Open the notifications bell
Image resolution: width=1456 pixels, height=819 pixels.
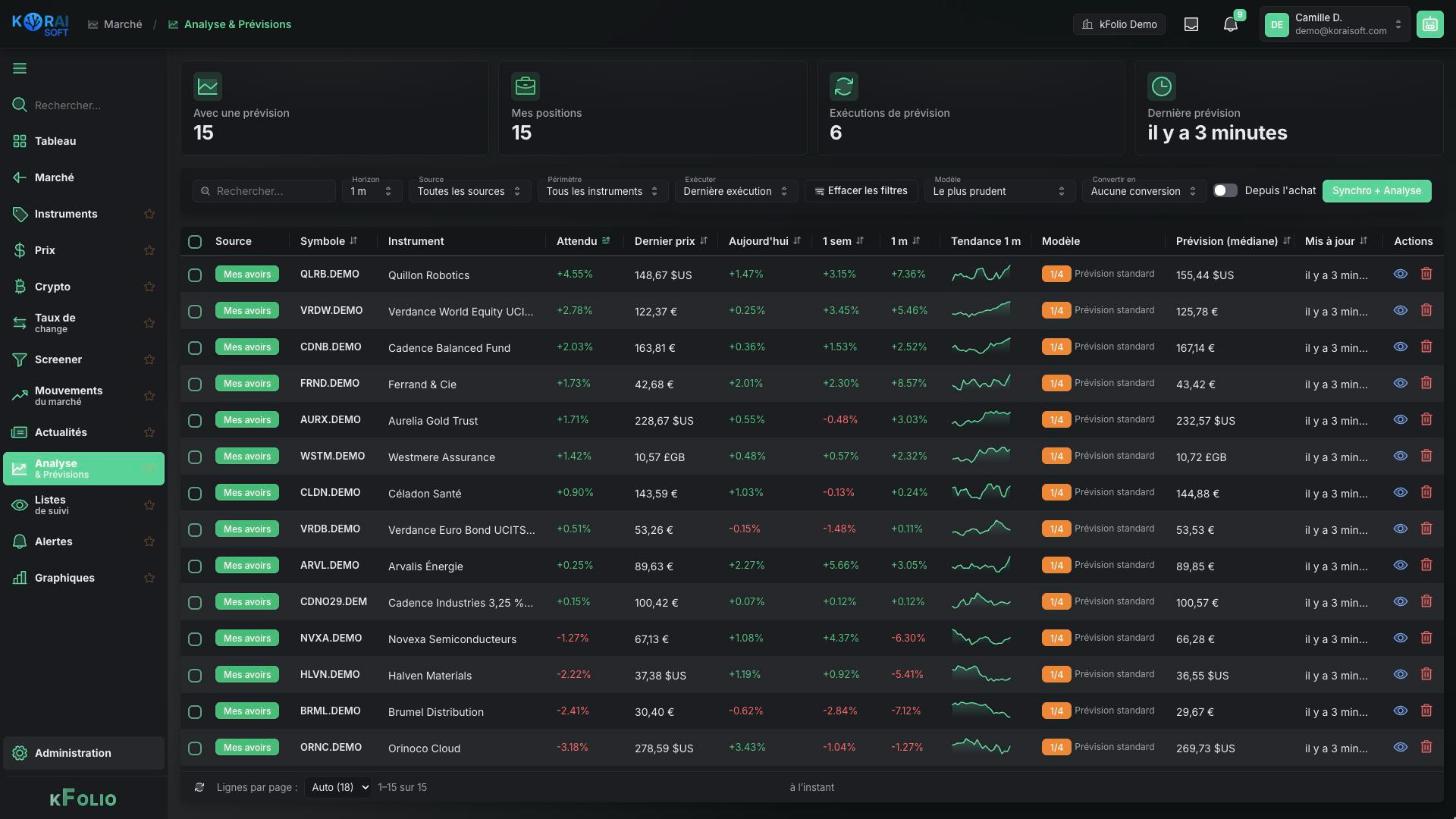tap(1231, 24)
